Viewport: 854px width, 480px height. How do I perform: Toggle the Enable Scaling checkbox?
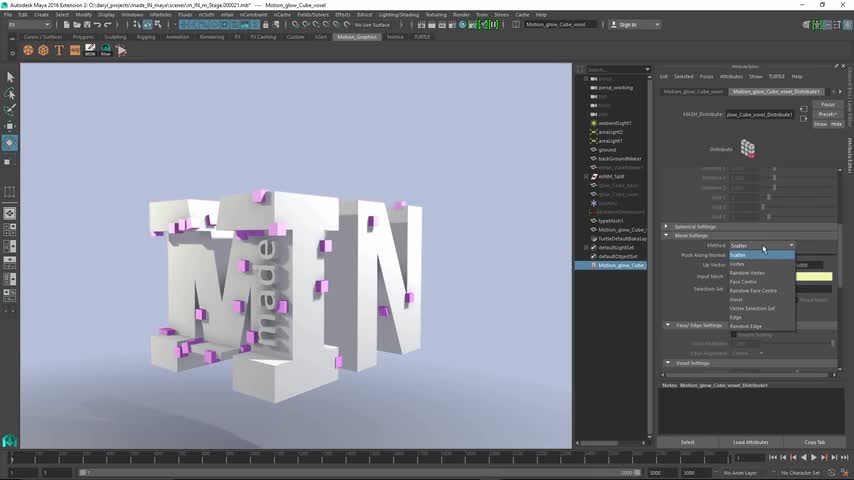pos(734,335)
